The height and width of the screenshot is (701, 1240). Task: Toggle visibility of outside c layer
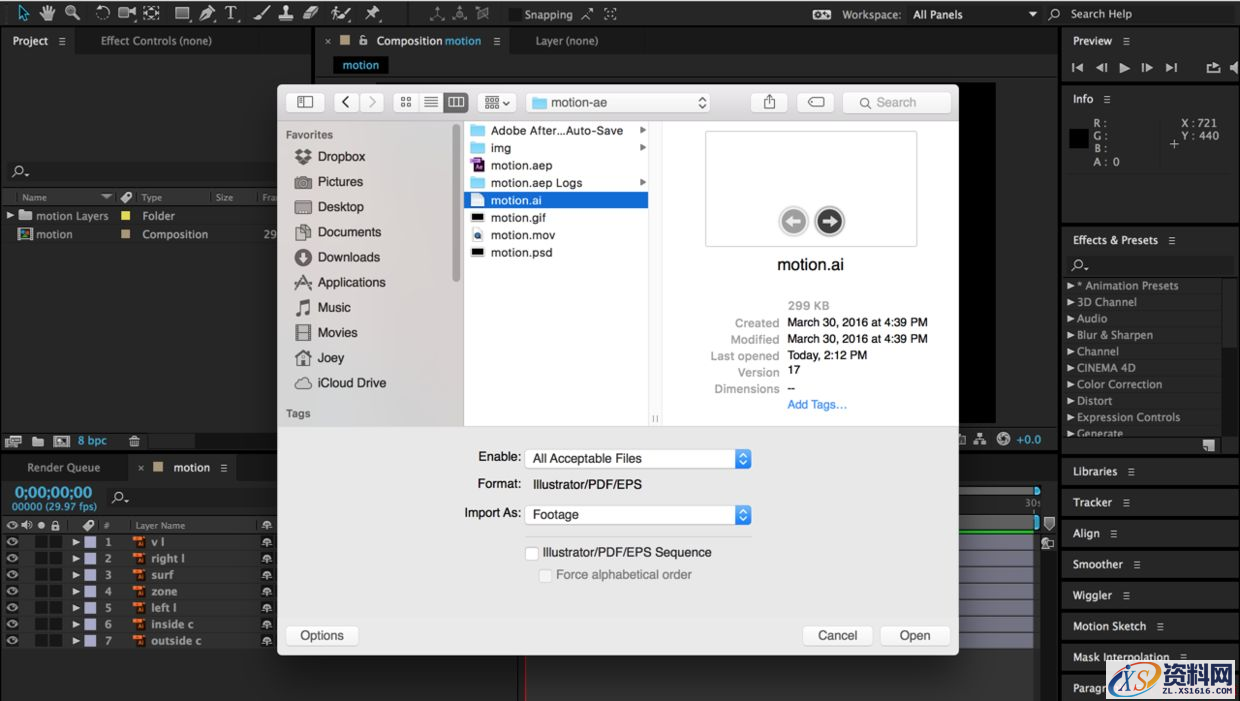coord(12,641)
